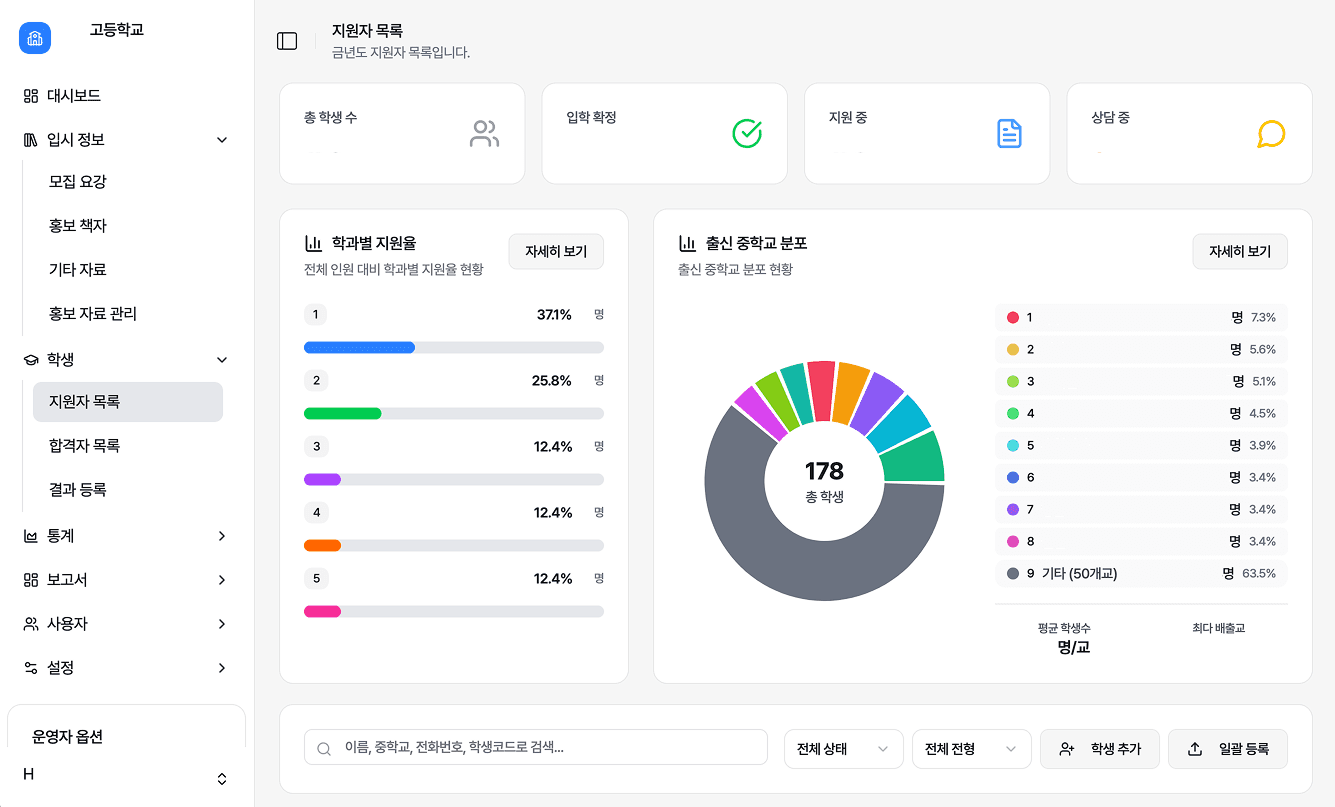
Task: Click the 178 총 학생 donut center
Action: (x=824, y=481)
